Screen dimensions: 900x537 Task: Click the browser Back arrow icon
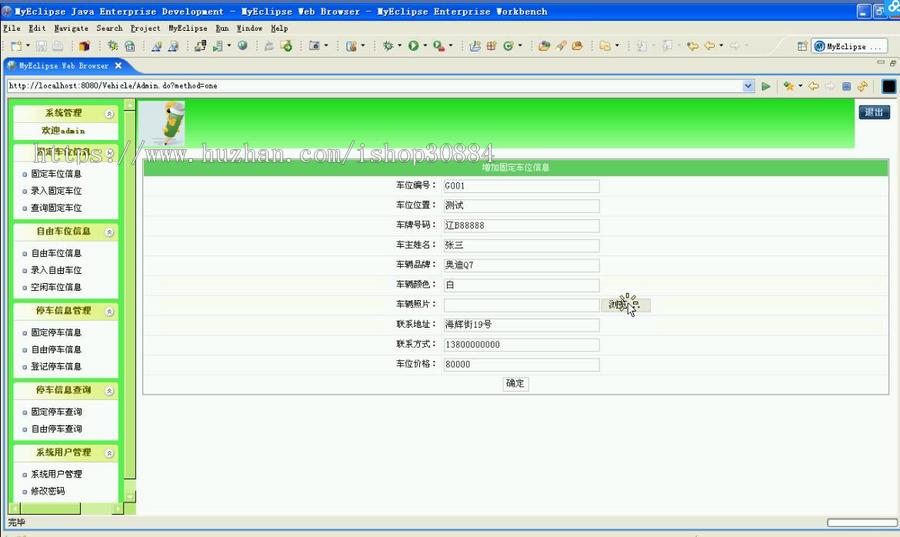[x=813, y=86]
